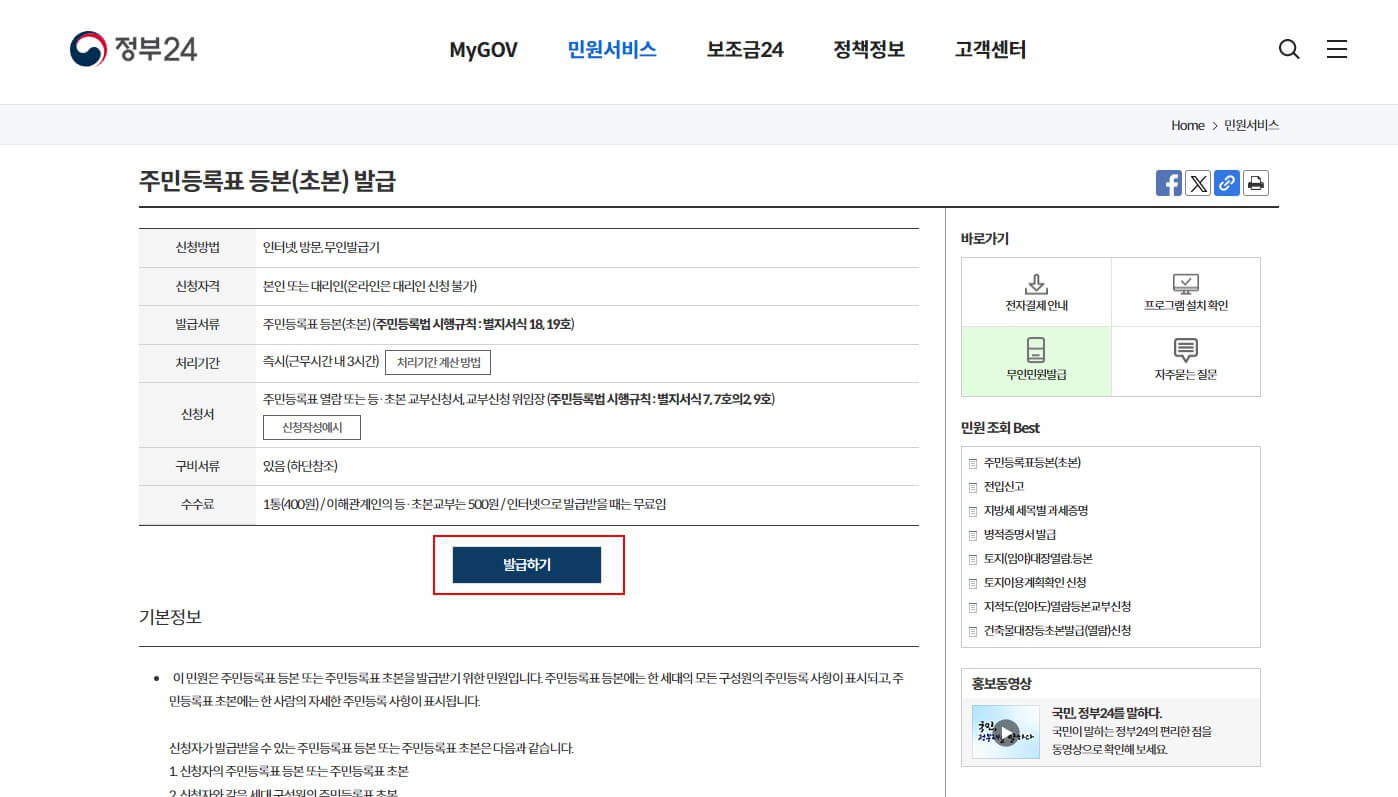Open 무인민원발급 shortcut
This screenshot has height=797, width=1398.
(1036, 361)
